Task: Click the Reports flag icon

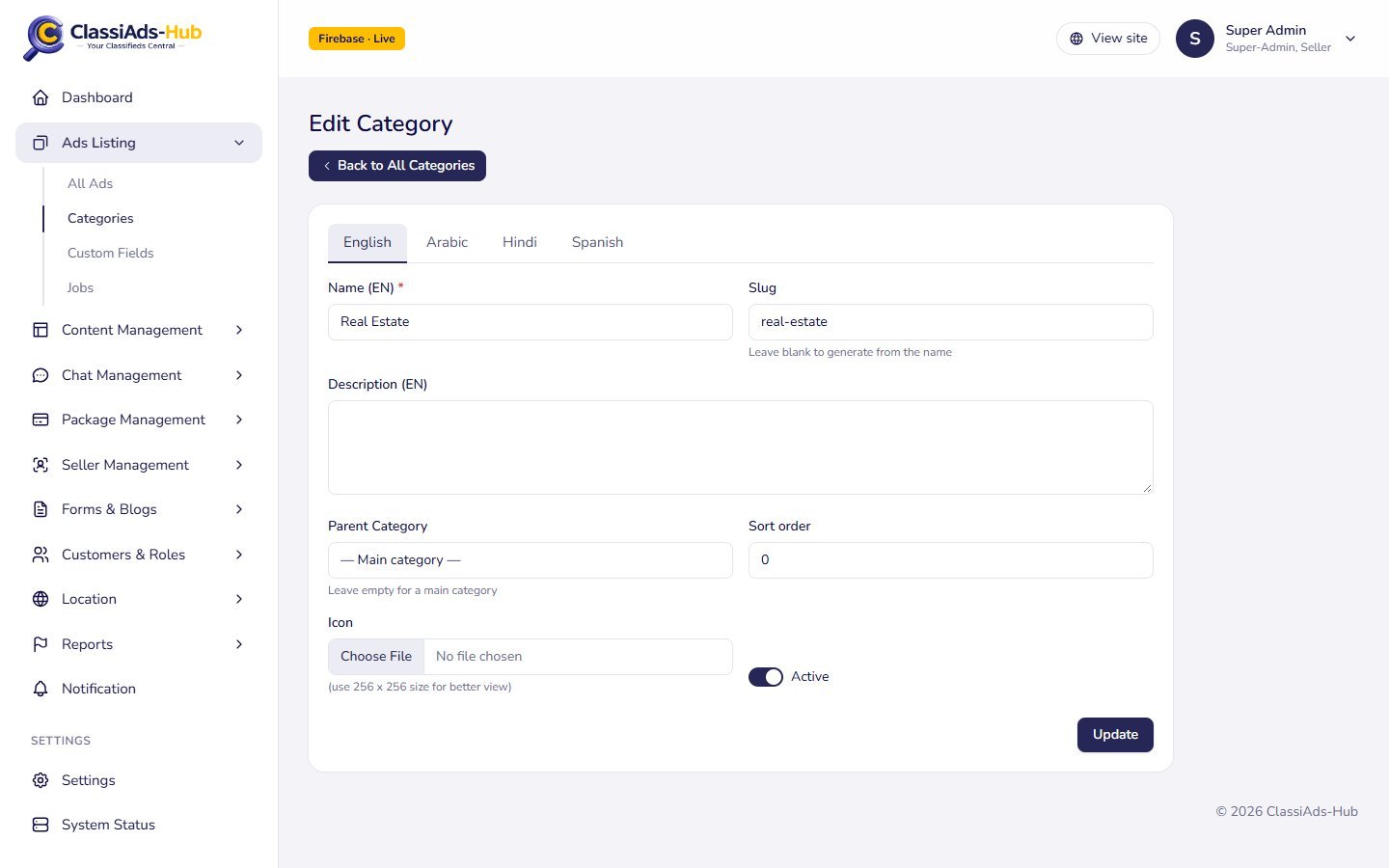Action: click(41, 644)
